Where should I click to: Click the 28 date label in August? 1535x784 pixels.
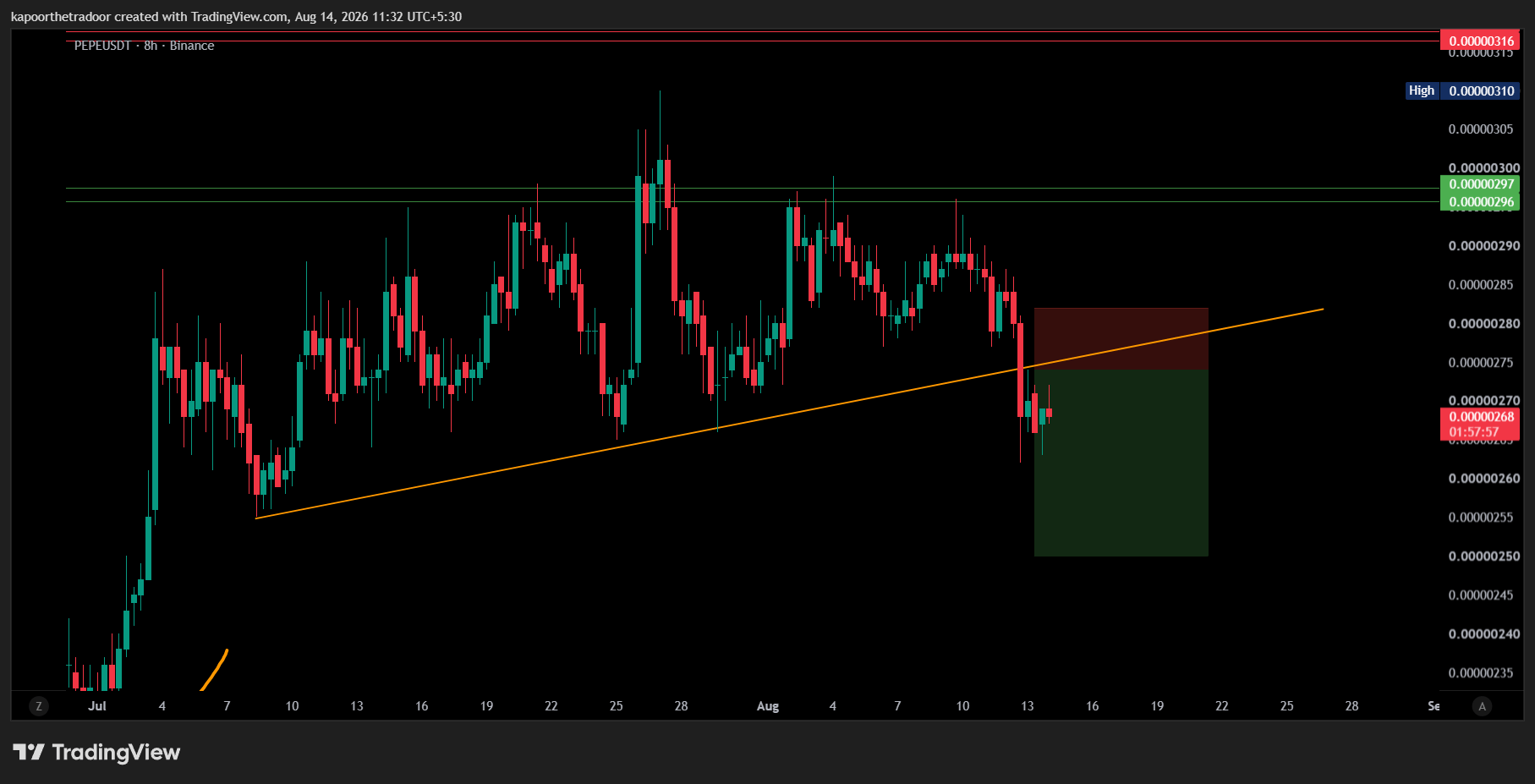coord(1351,706)
